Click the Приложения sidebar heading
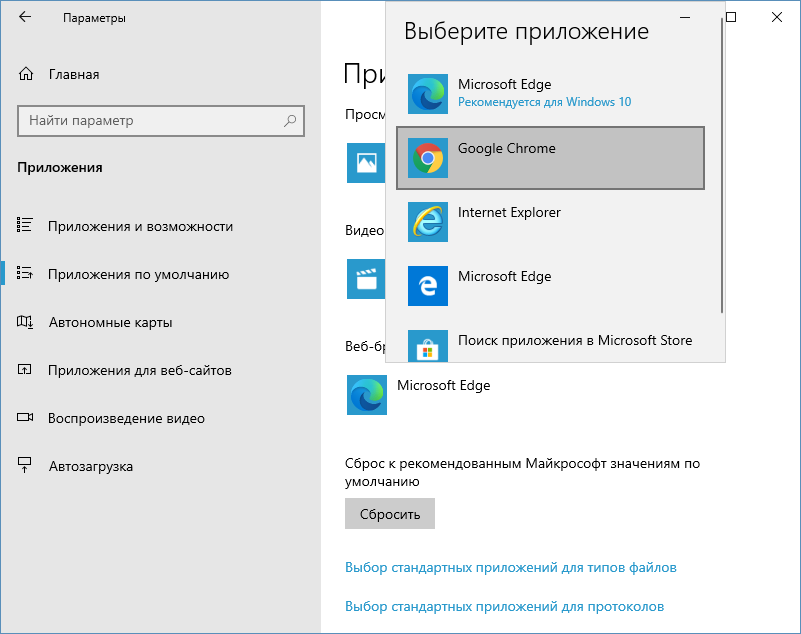The image size is (801, 634). [x=60, y=168]
